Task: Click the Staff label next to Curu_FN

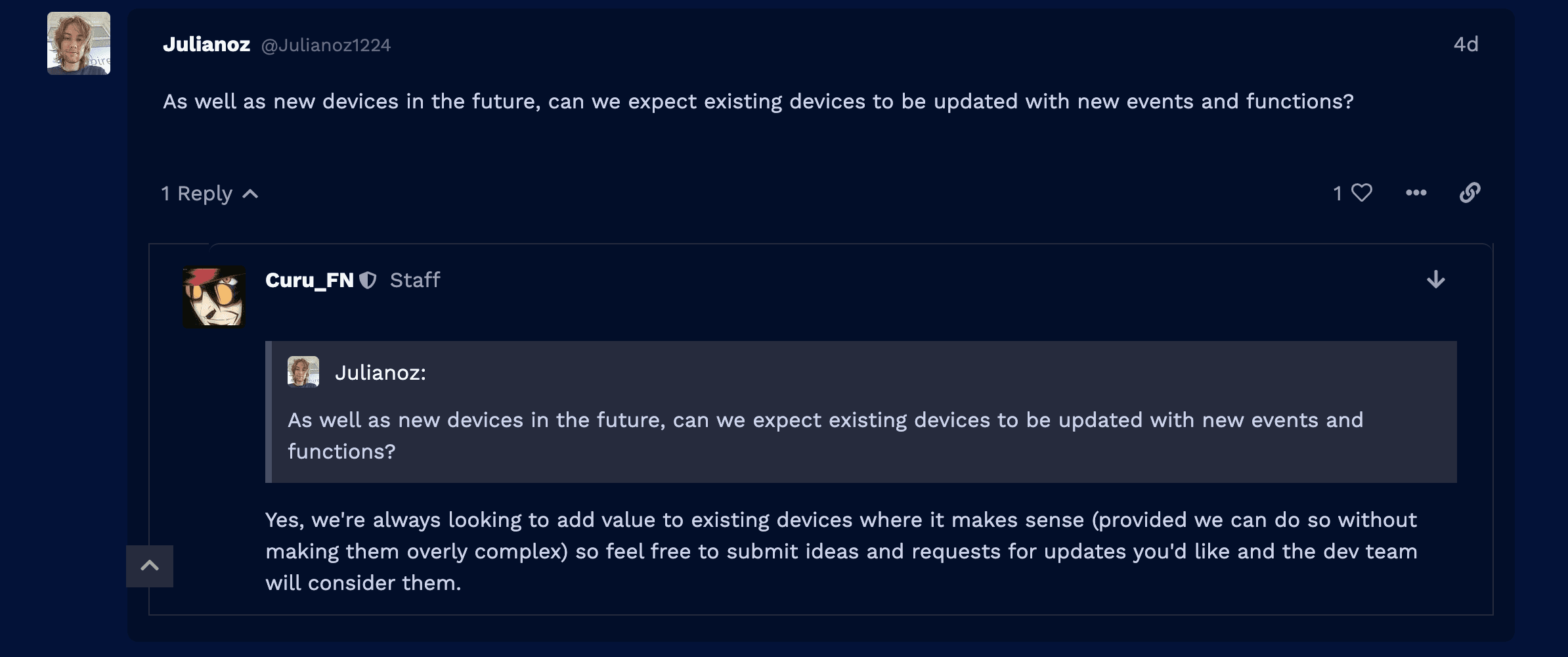Action: coord(415,280)
